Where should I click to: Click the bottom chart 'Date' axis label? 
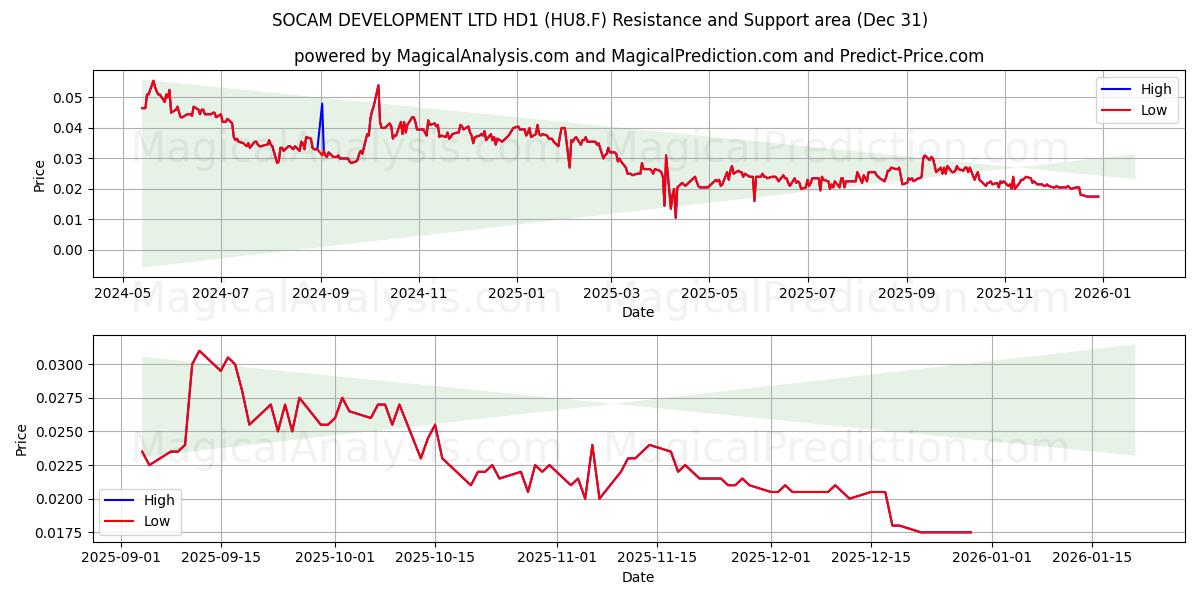638,577
